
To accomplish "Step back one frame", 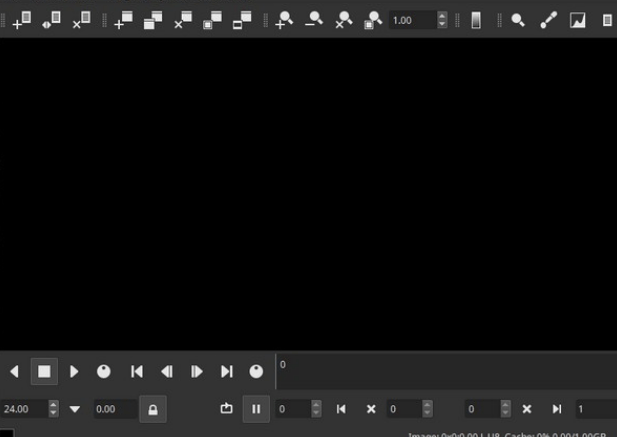I will pyautogui.click(x=167, y=371).
